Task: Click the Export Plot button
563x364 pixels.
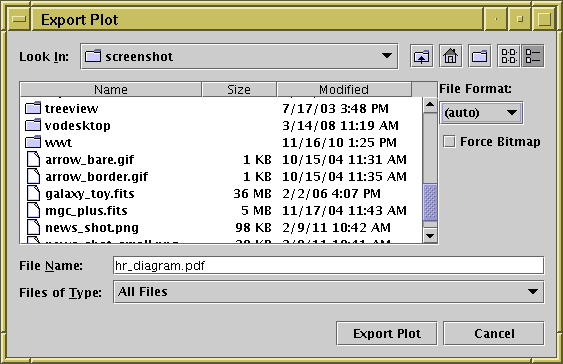Action: [387, 333]
